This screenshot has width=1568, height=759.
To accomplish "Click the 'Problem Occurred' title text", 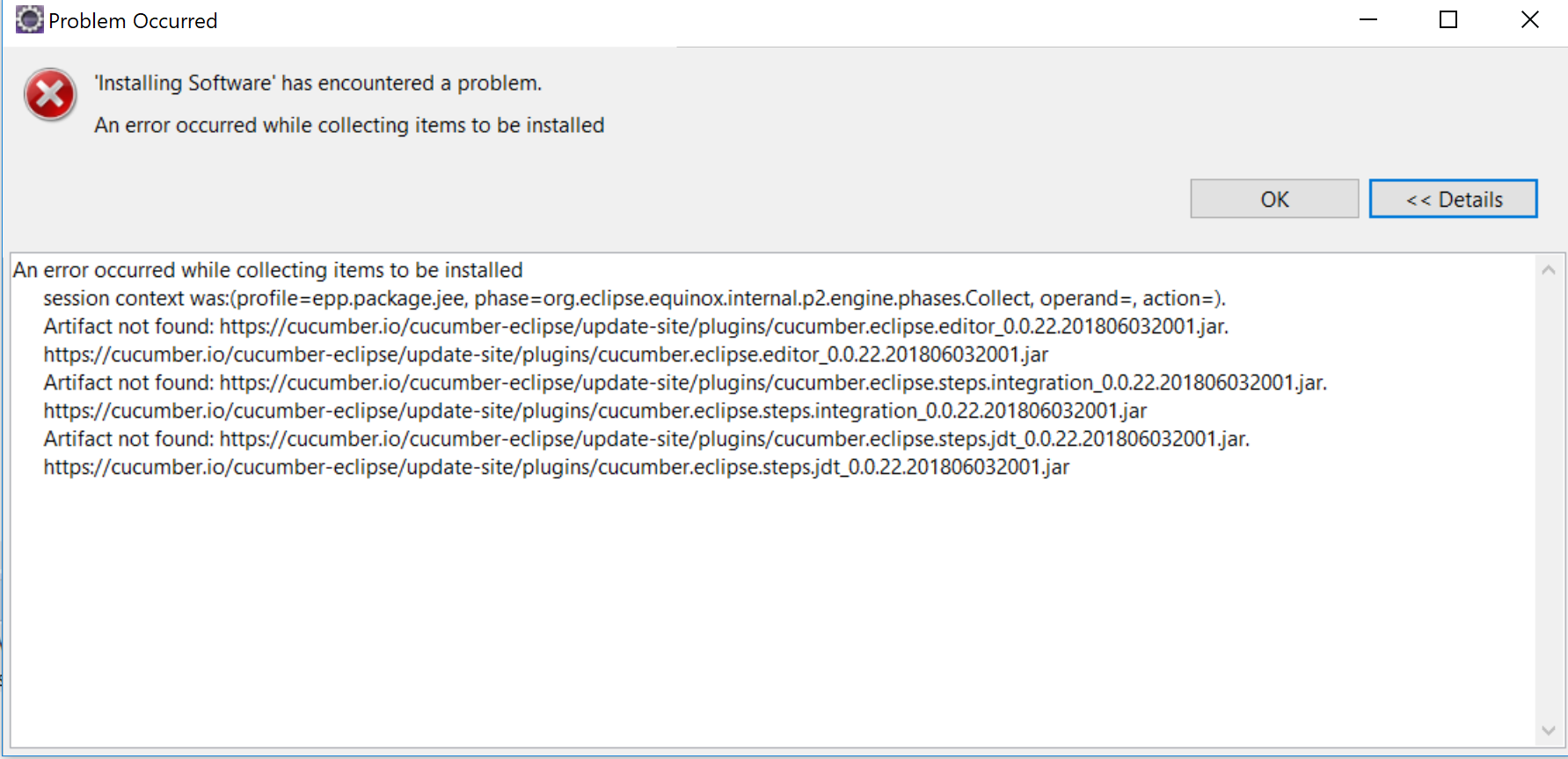I will coord(133,21).
